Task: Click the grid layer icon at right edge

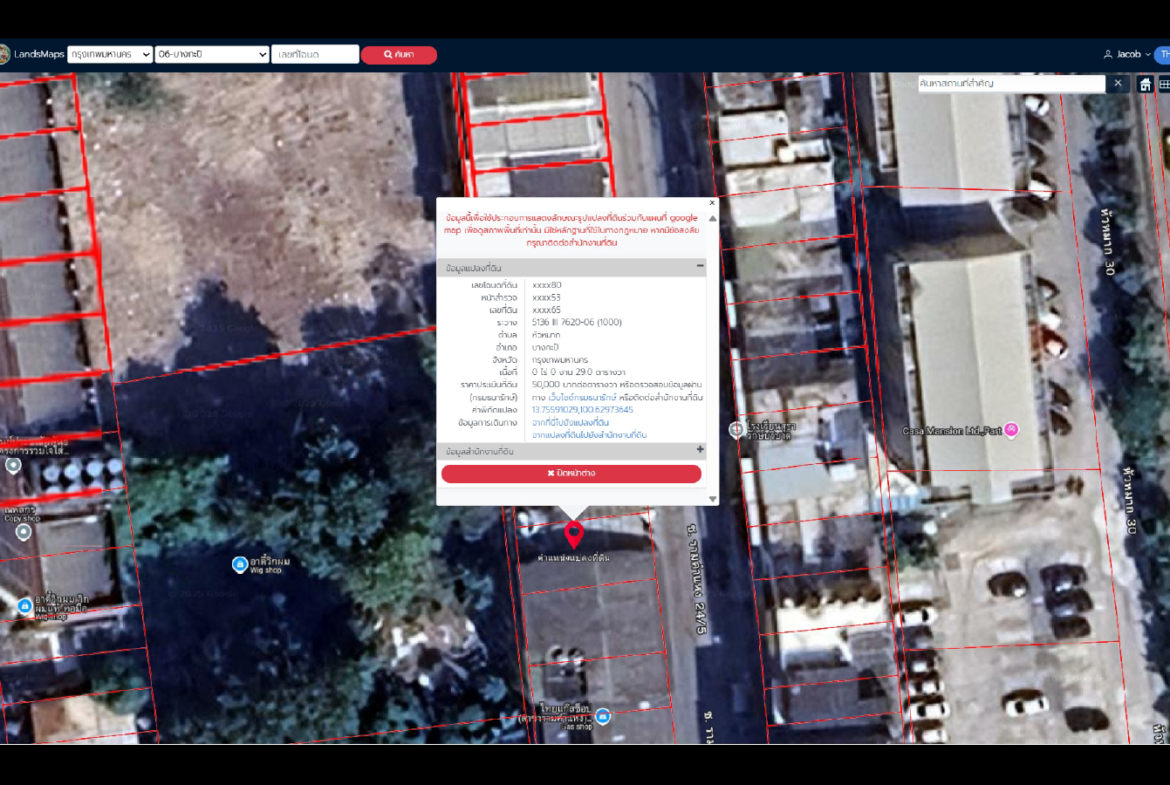Action: click(1164, 84)
